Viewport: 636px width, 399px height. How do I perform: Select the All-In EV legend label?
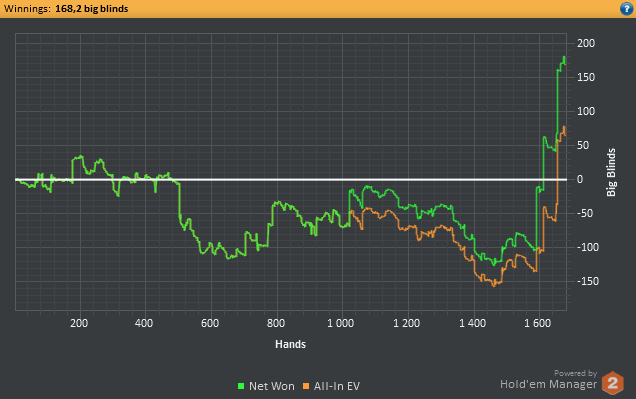337,386
